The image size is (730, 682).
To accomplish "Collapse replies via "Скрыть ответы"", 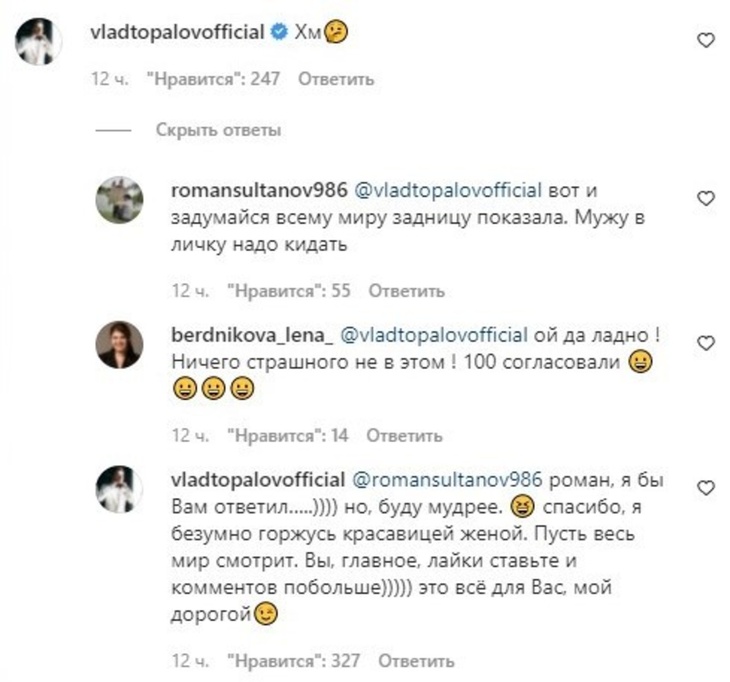I will click(218, 130).
